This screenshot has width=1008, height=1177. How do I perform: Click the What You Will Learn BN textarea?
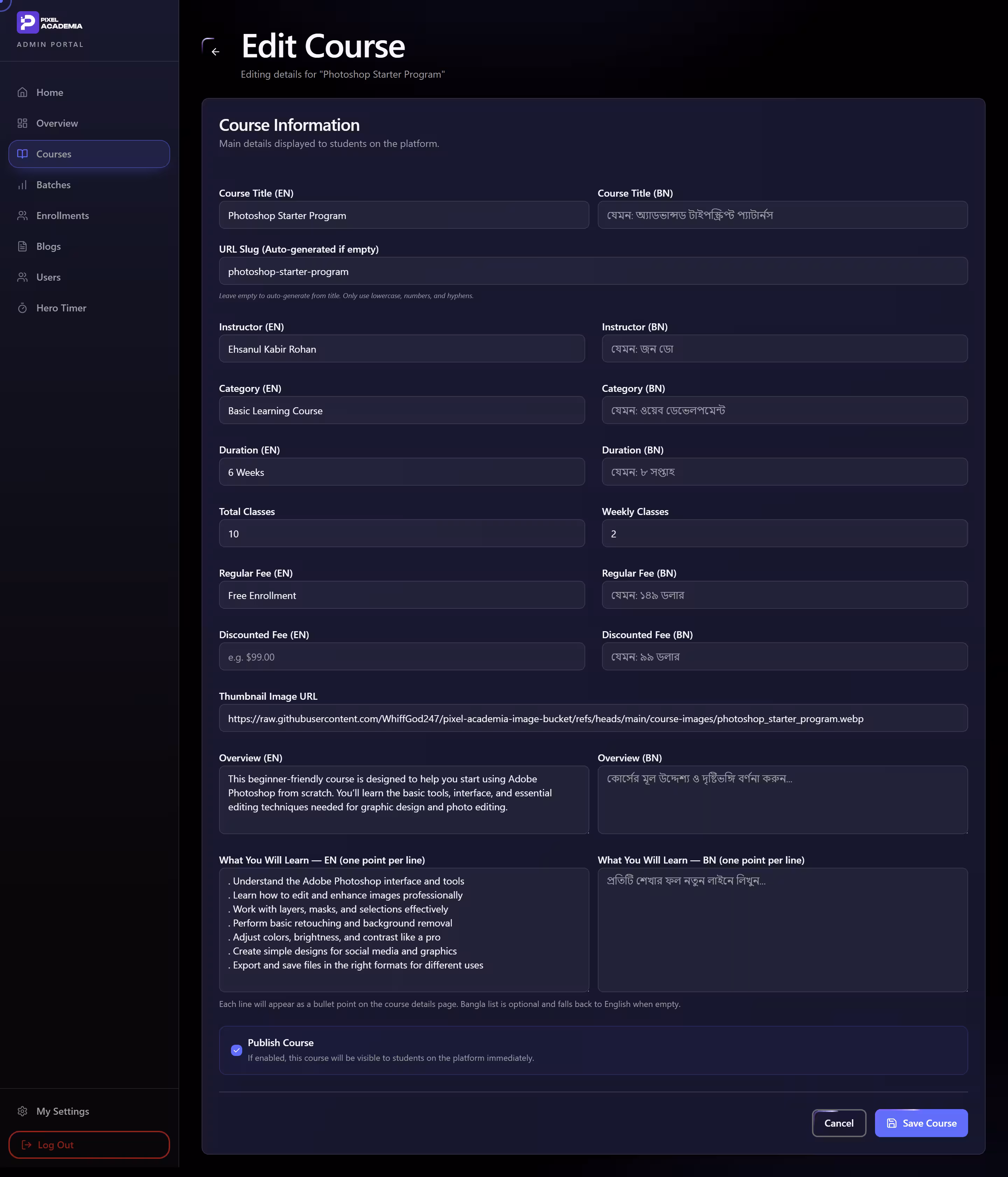click(782, 930)
